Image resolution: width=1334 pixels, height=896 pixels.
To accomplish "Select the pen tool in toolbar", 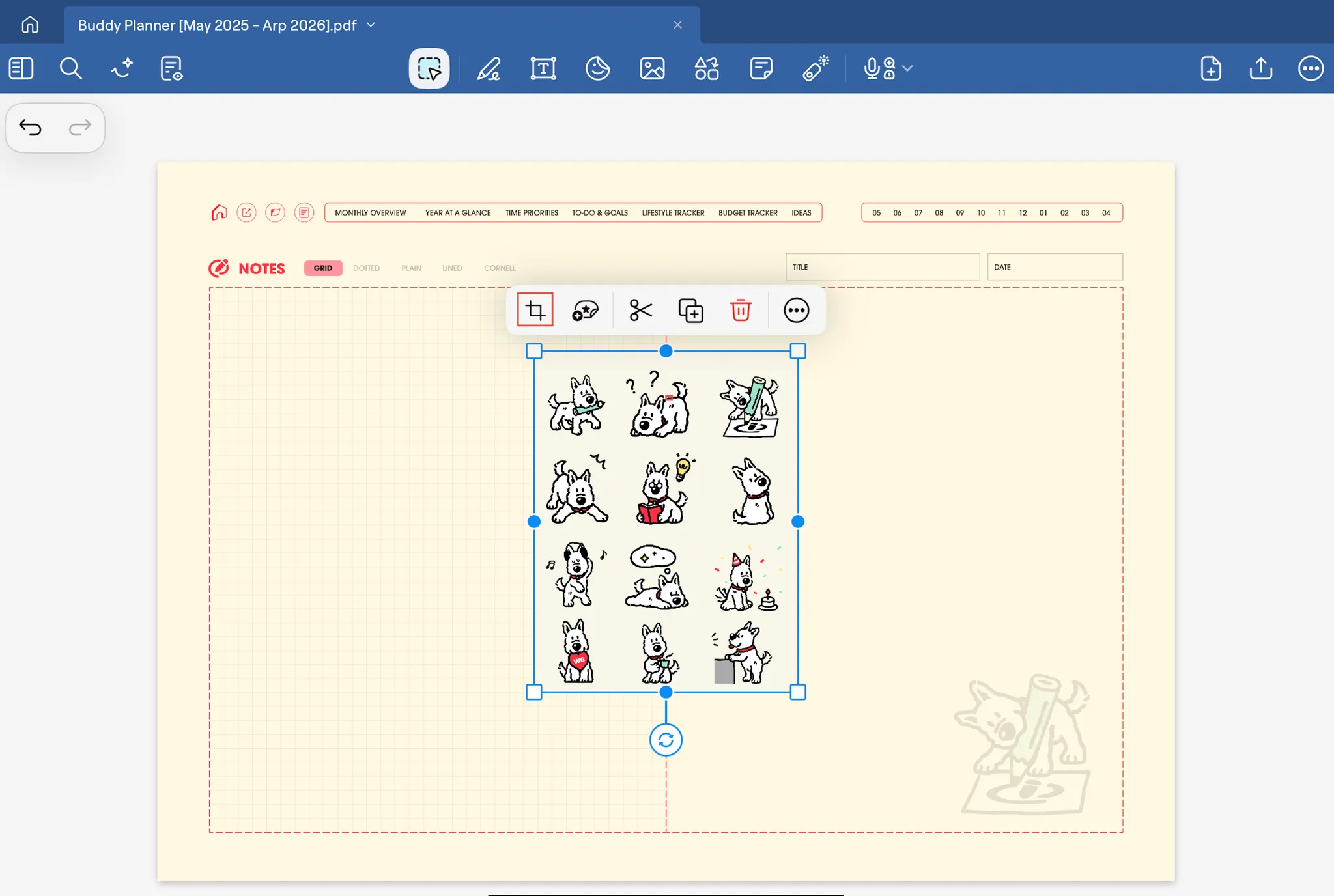I will pos(489,68).
